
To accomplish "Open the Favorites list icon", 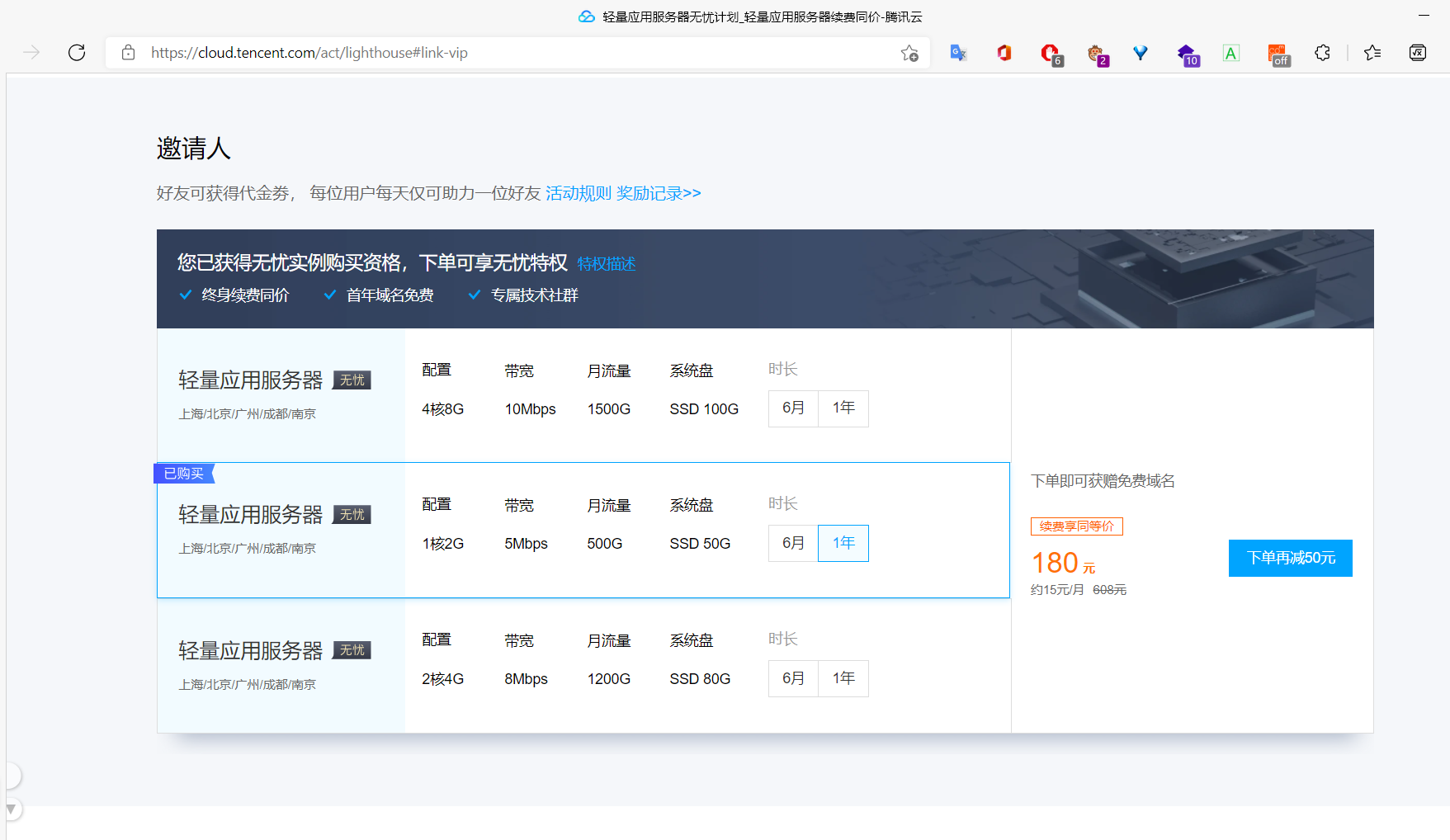I will (x=1372, y=53).
